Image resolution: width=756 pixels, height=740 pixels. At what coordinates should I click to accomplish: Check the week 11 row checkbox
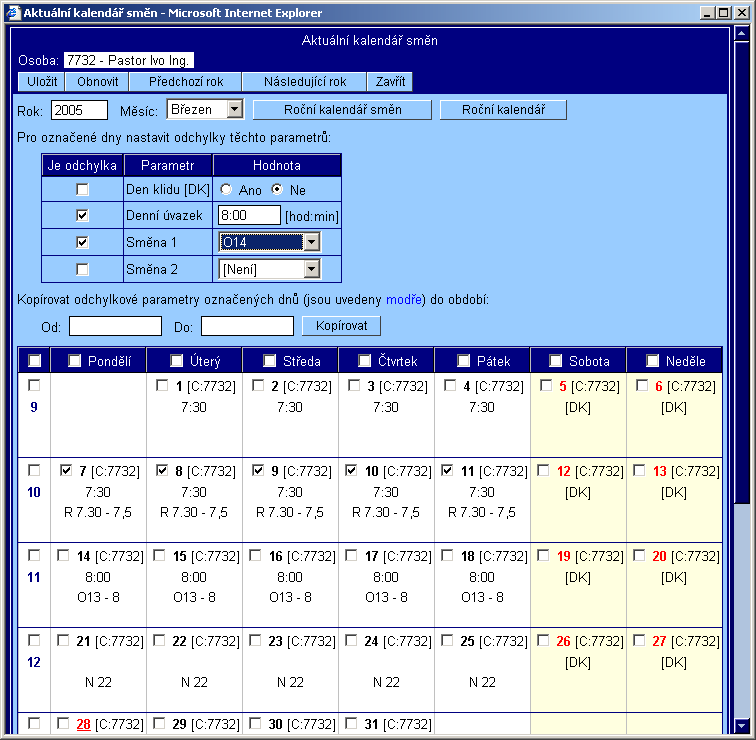point(34,555)
